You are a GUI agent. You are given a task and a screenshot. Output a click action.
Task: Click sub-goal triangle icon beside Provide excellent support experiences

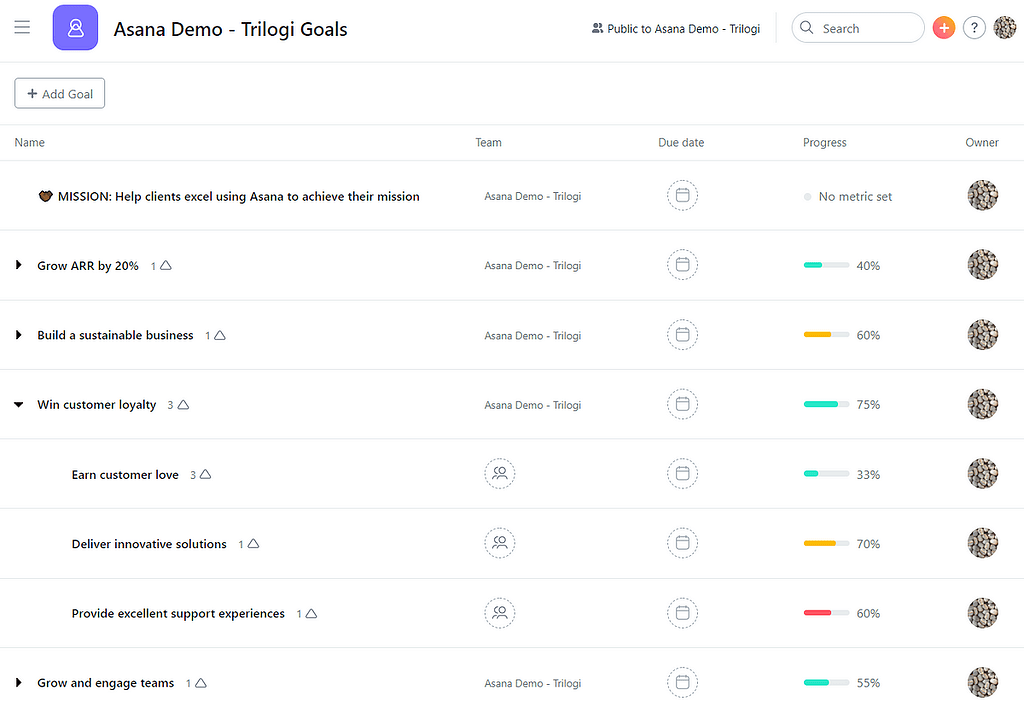[x=312, y=613]
